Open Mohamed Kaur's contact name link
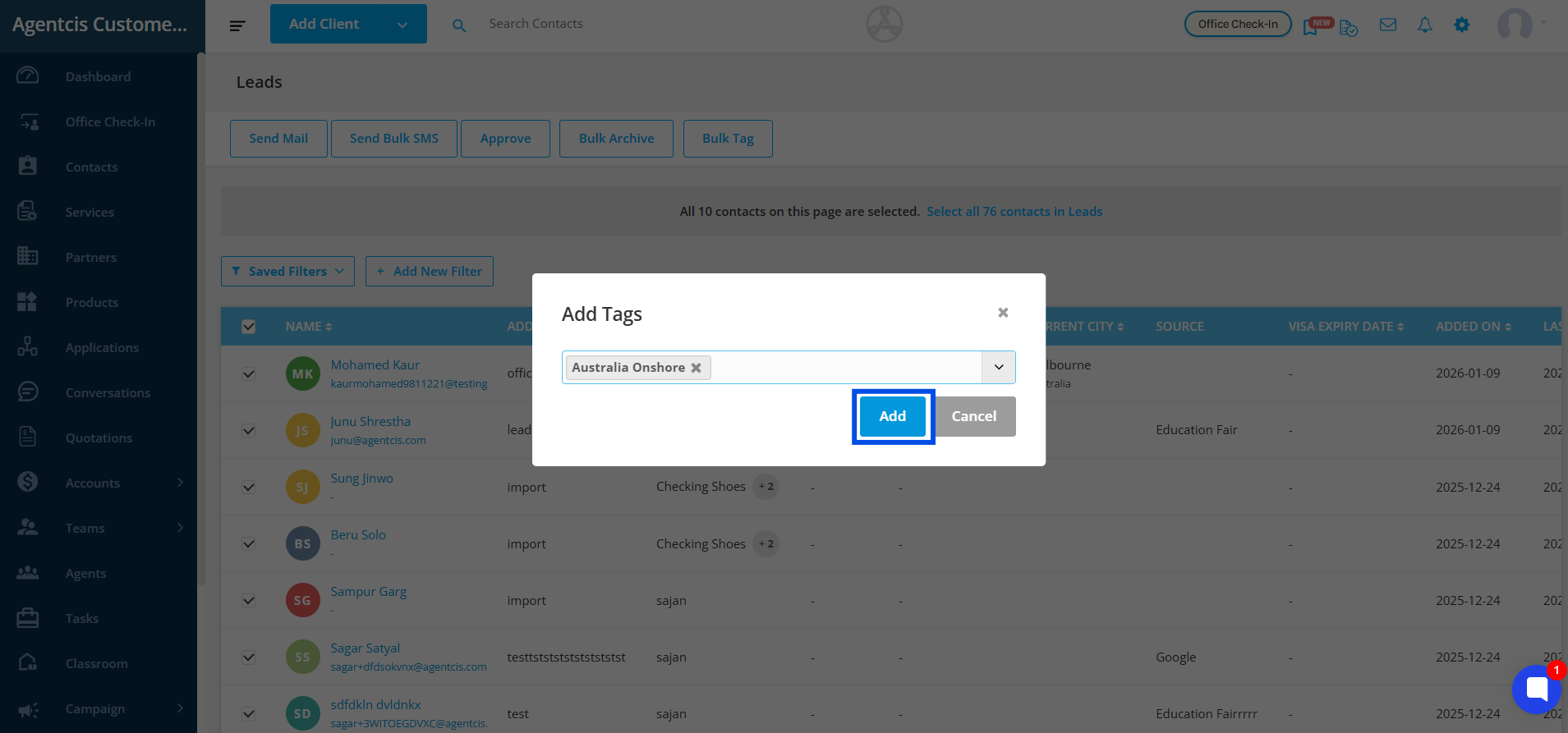1568x733 pixels. click(375, 364)
